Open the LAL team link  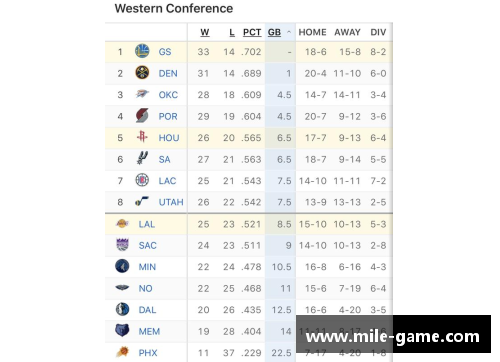coord(147,224)
